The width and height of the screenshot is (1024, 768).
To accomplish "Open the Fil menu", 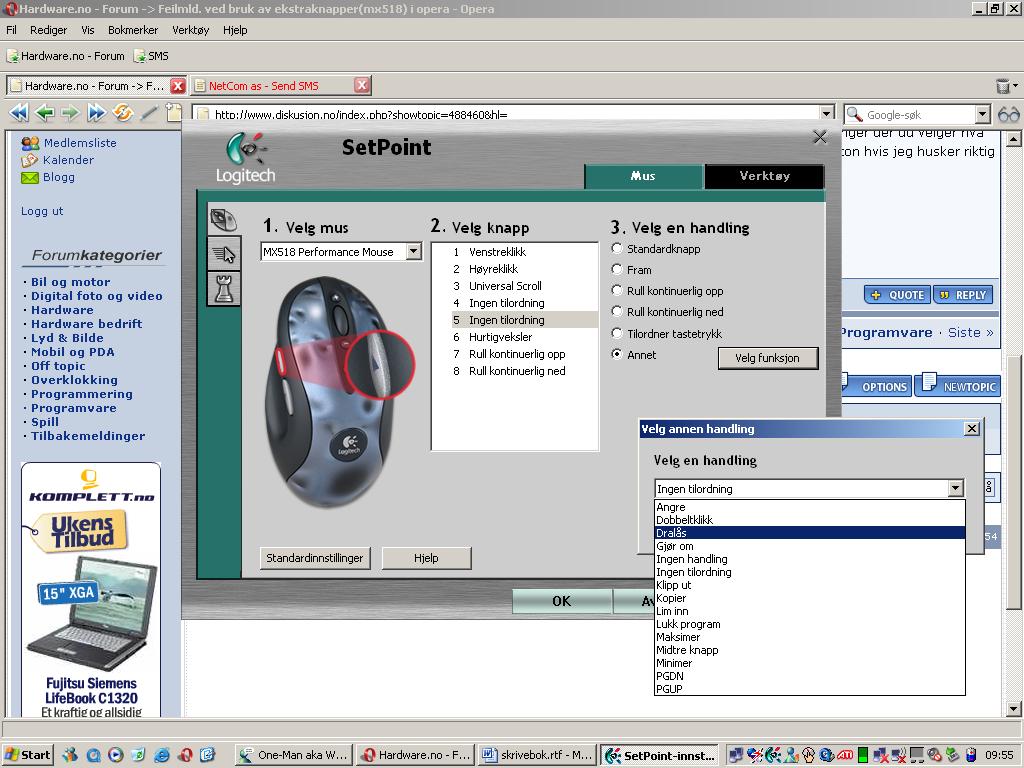I will pos(12,30).
